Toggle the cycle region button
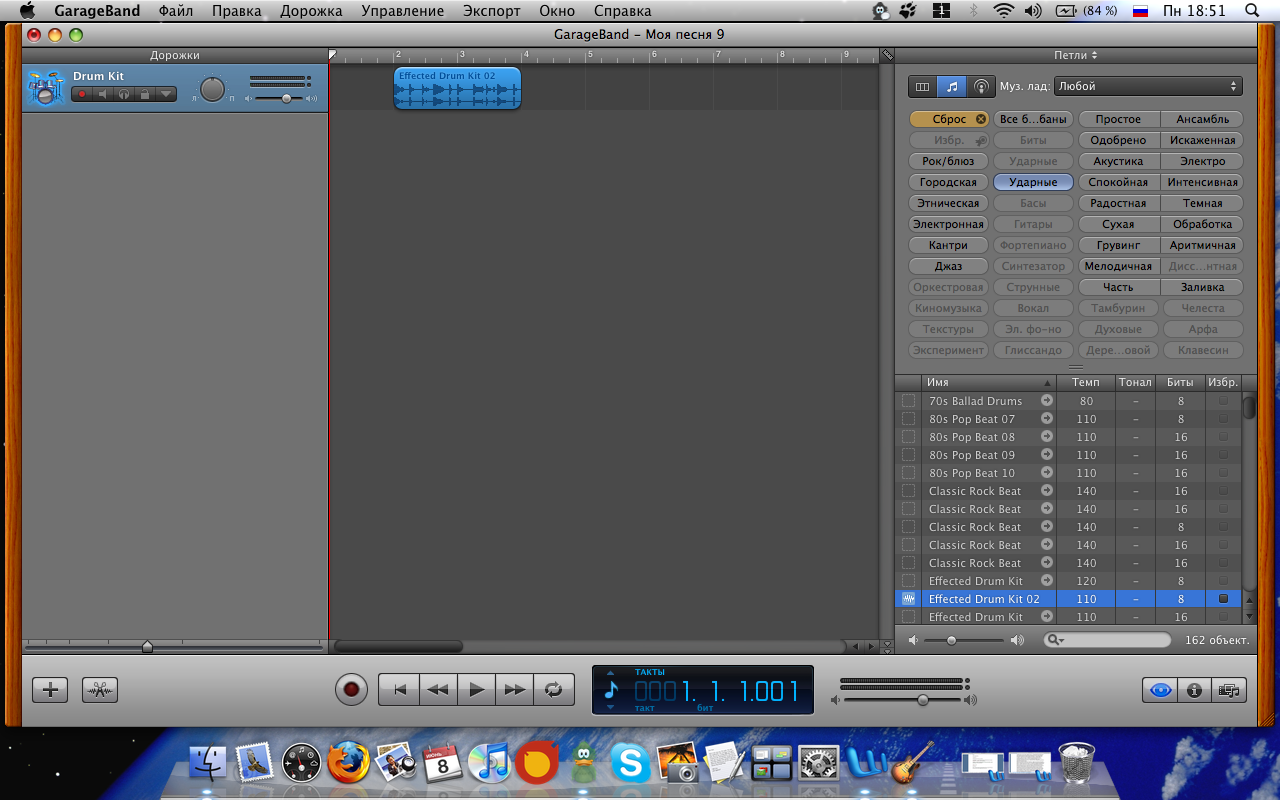Viewport: 1280px width, 800px height. point(554,689)
